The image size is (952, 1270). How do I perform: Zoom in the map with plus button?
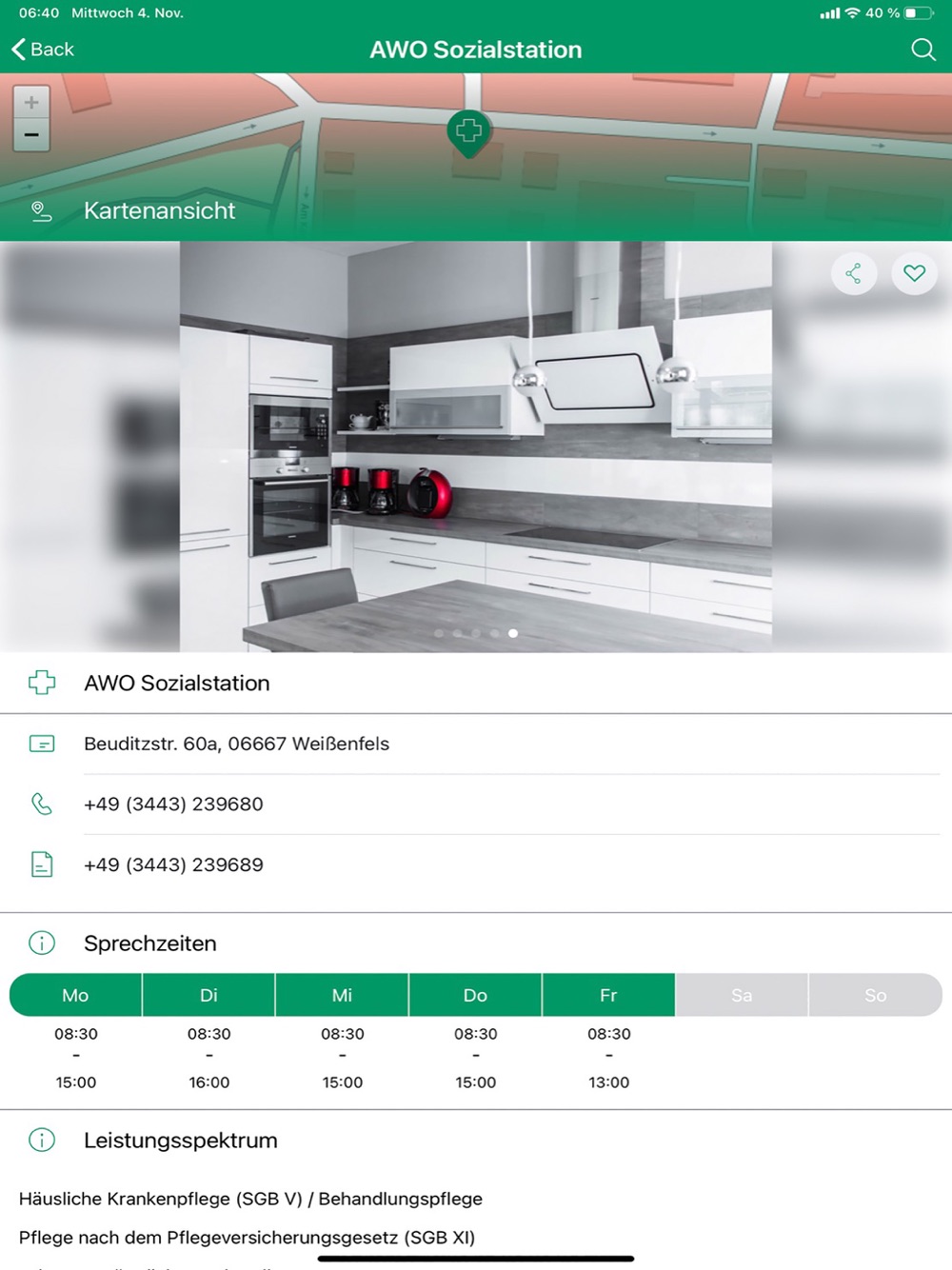coord(31,102)
